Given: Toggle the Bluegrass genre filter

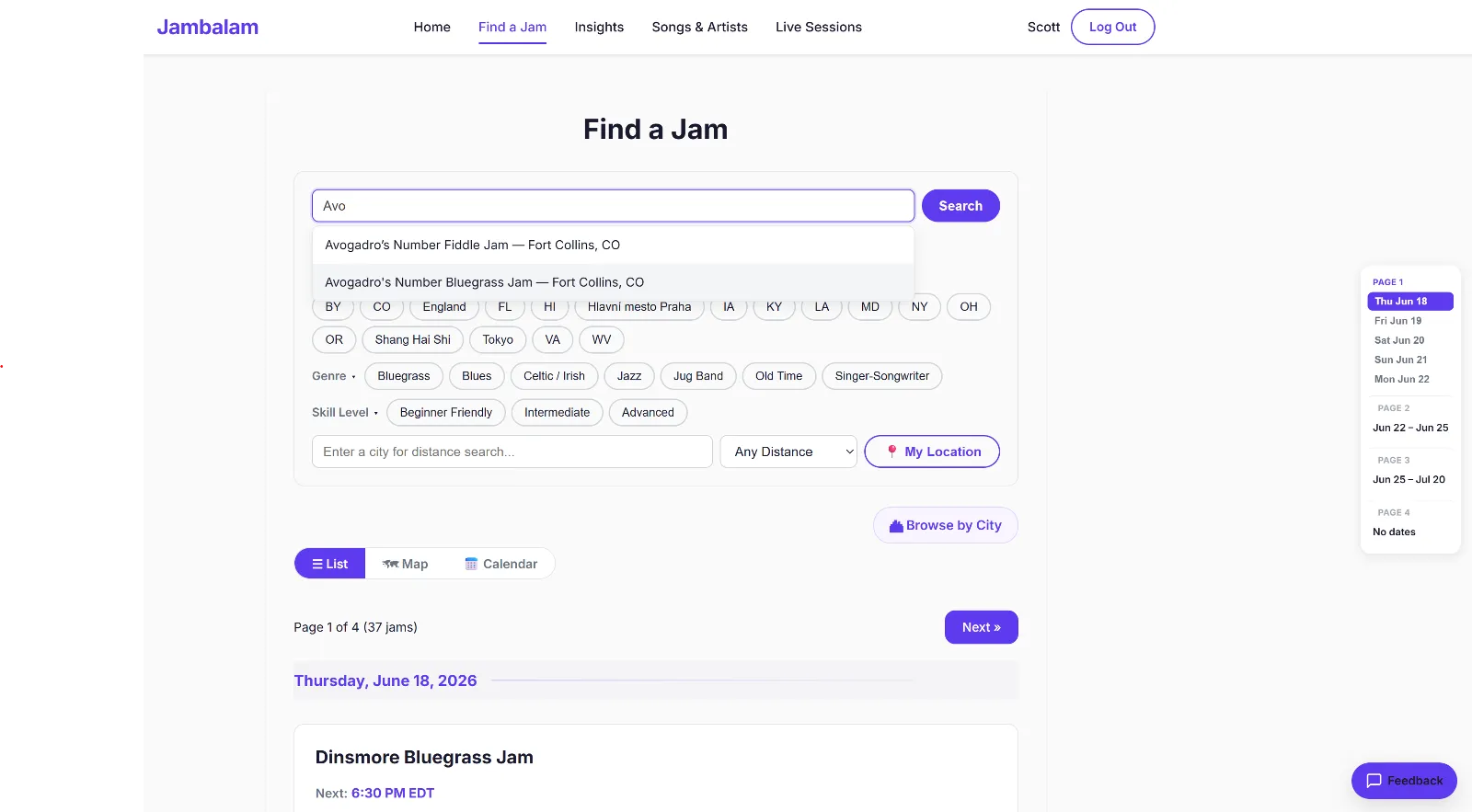Looking at the screenshot, I should coord(404,376).
